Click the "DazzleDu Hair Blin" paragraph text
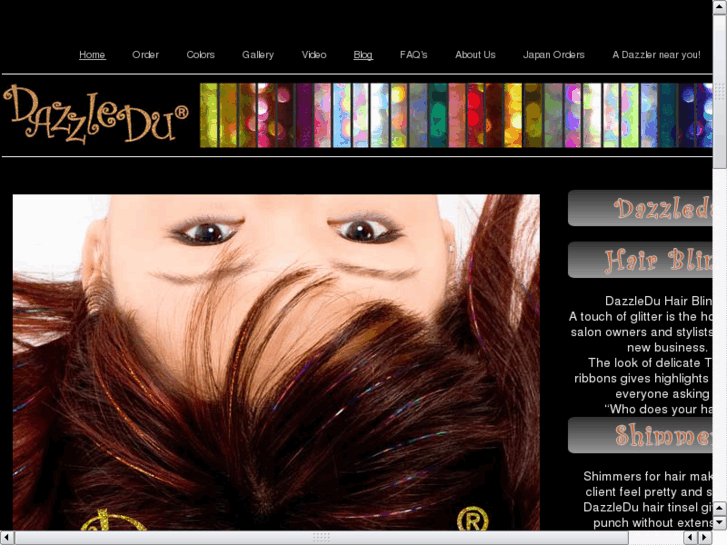The image size is (727, 545). coord(658,301)
